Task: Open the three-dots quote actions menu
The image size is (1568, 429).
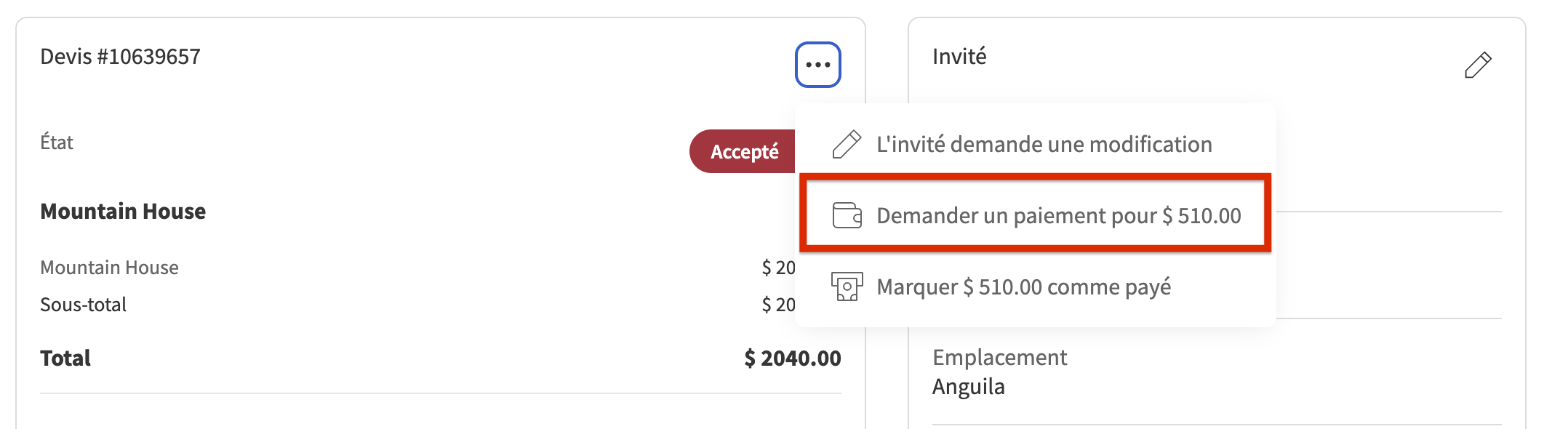Action: click(x=817, y=65)
